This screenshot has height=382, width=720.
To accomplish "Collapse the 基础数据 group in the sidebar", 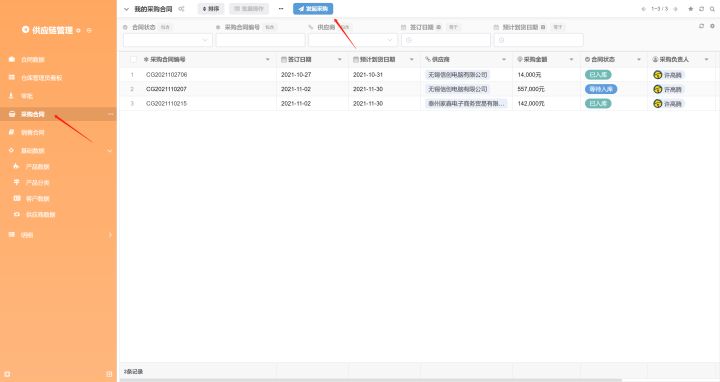I will [109, 151].
